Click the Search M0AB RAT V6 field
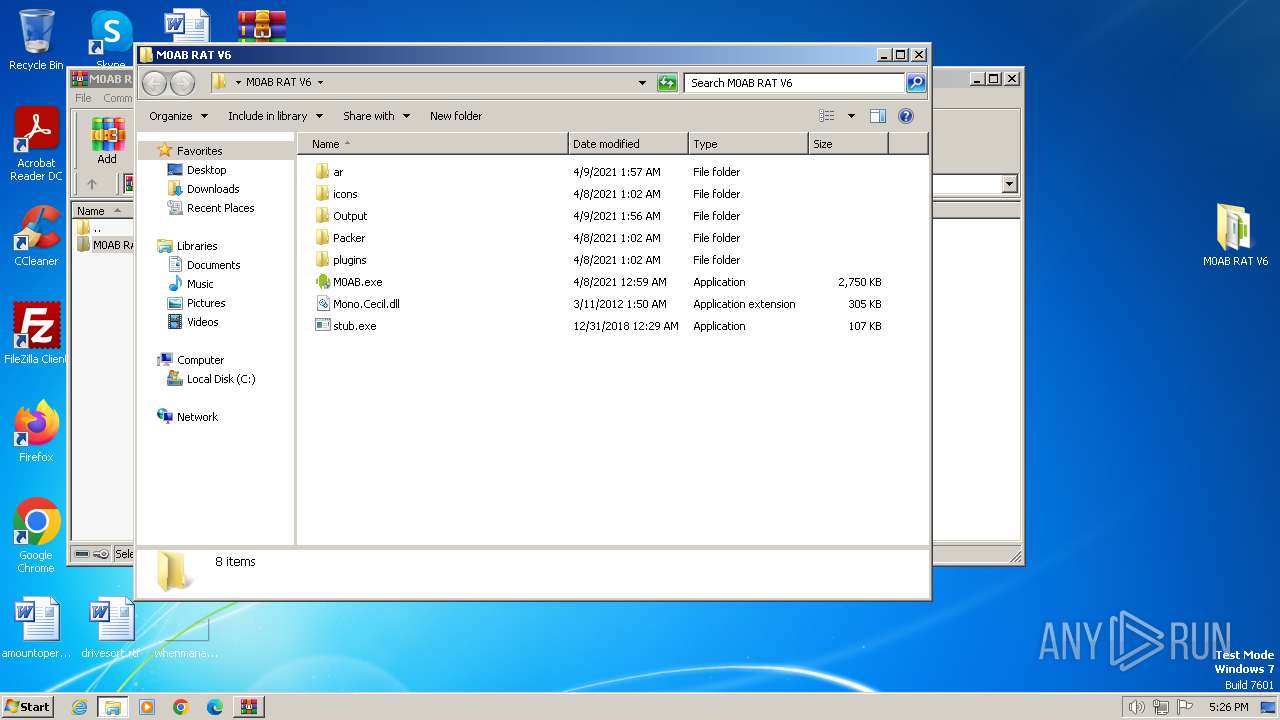 [795, 83]
